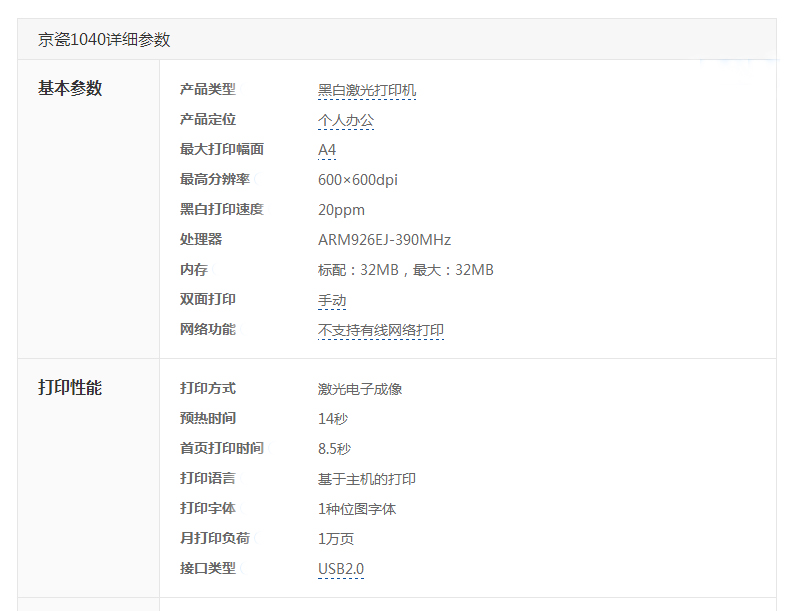Click the 接口类型 label
Image resolution: width=790 pixels, height=611 pixels.
[208, 568]
